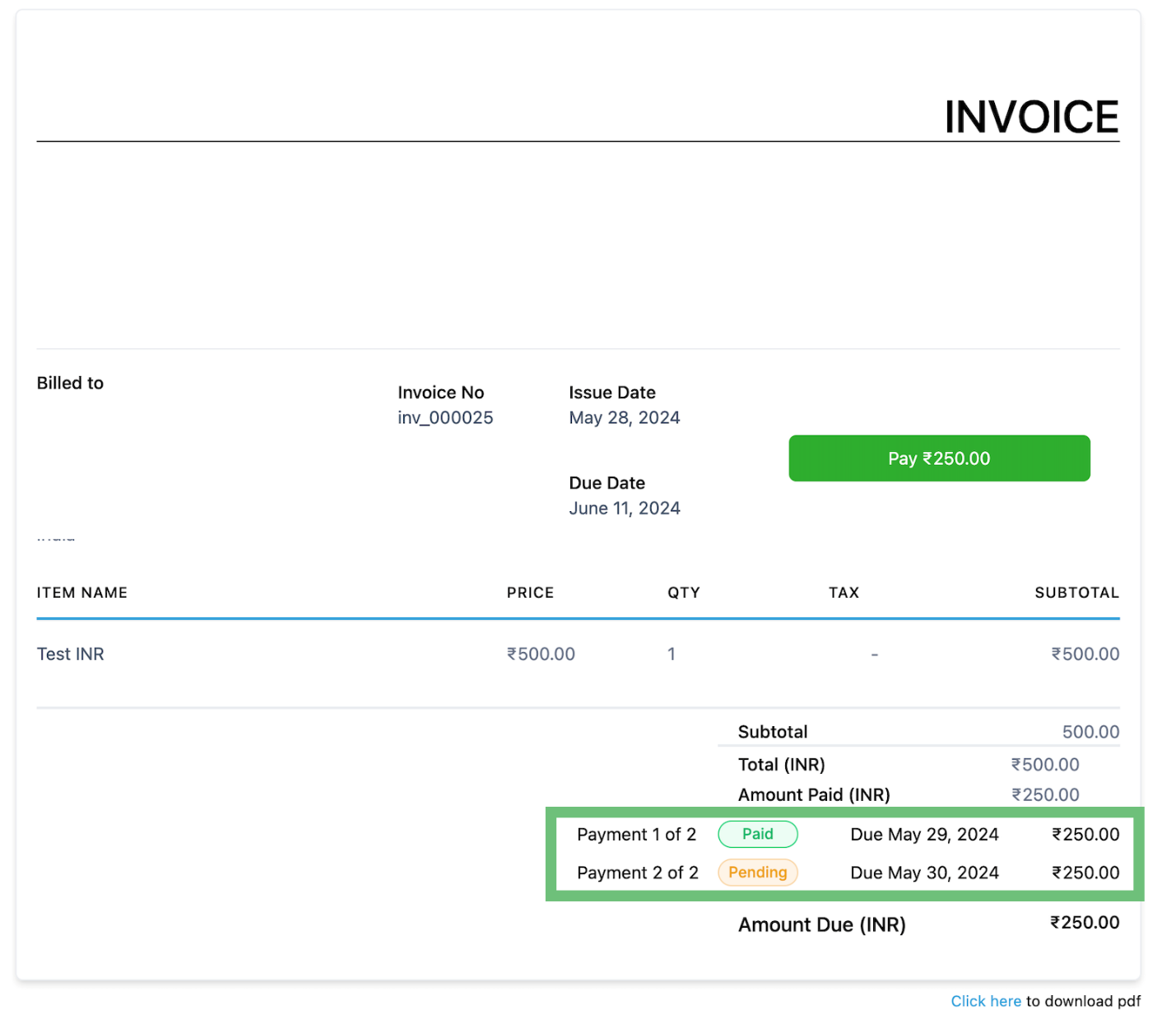Open the Click here pdf download link
This screenshot has height=1015, width=1176.
986,1001
